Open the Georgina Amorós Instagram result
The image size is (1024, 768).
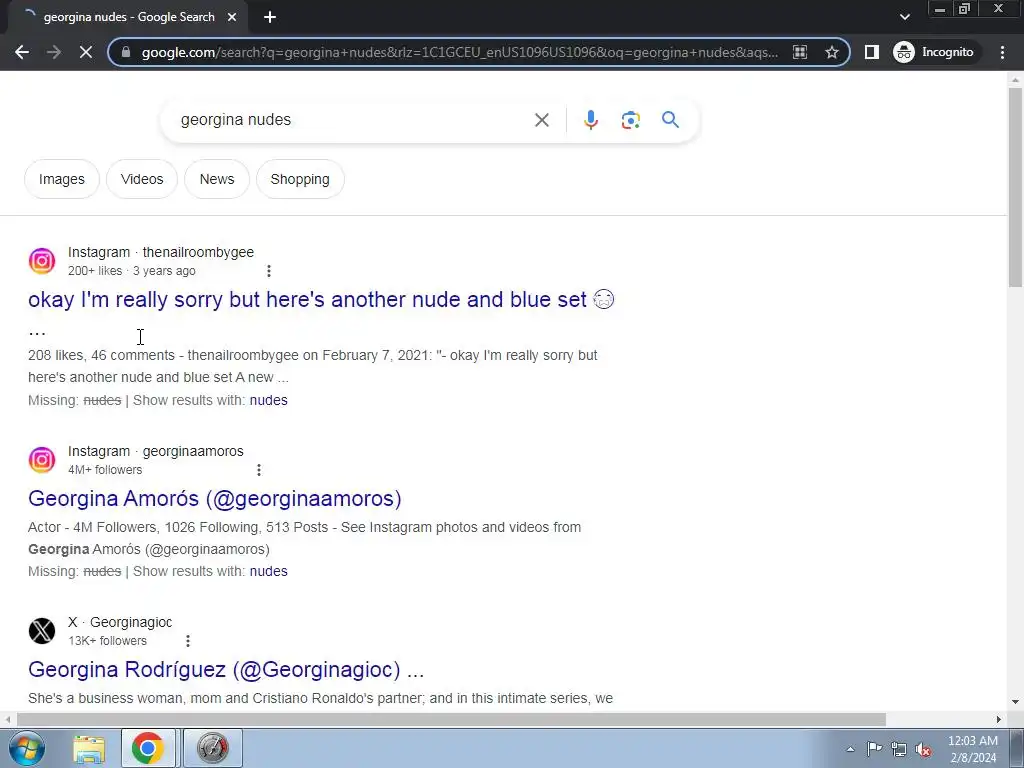pyautogui.click(x=214, y=498)
